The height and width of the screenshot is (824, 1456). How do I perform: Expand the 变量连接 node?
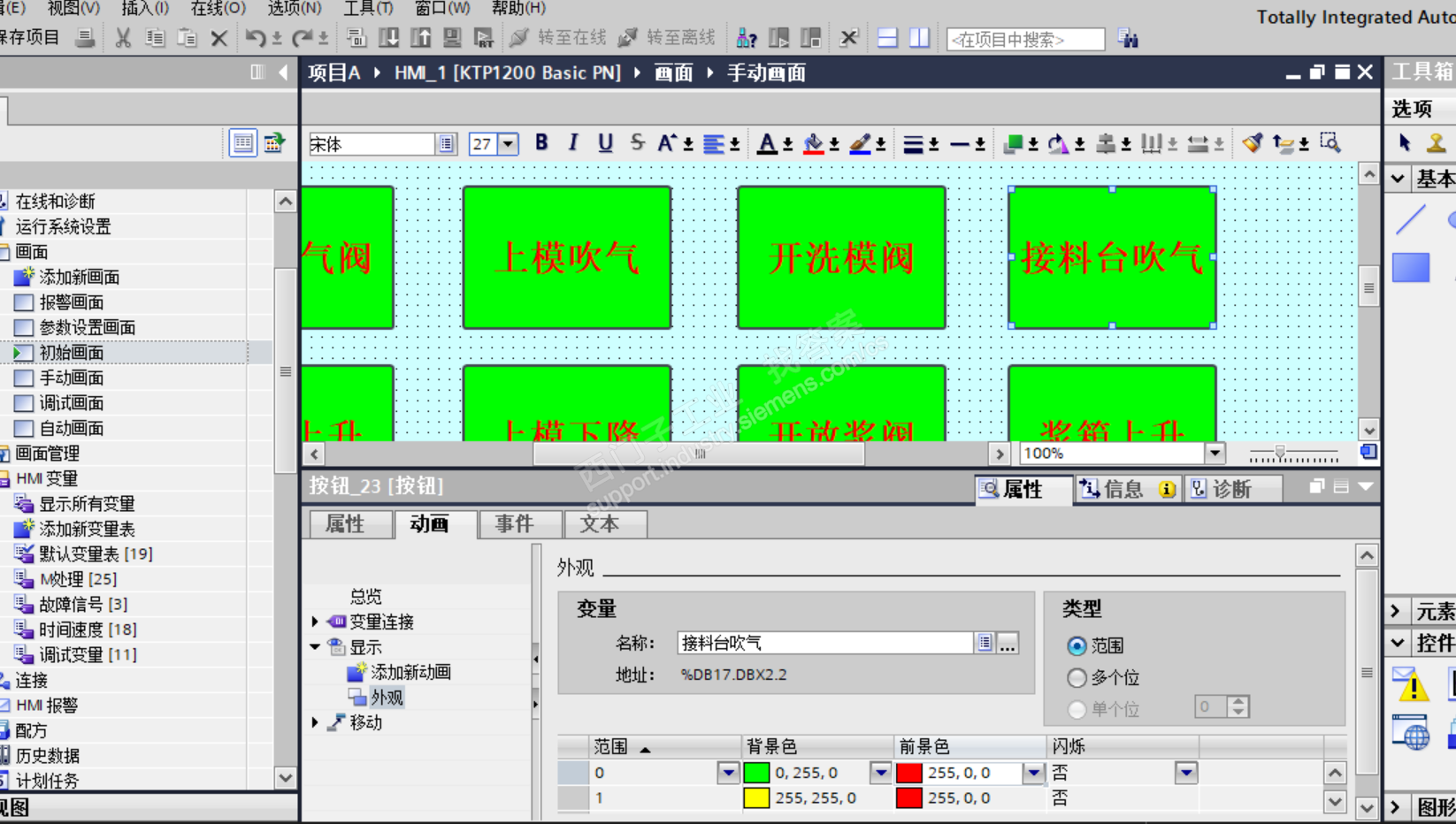[x=315, y=622]
